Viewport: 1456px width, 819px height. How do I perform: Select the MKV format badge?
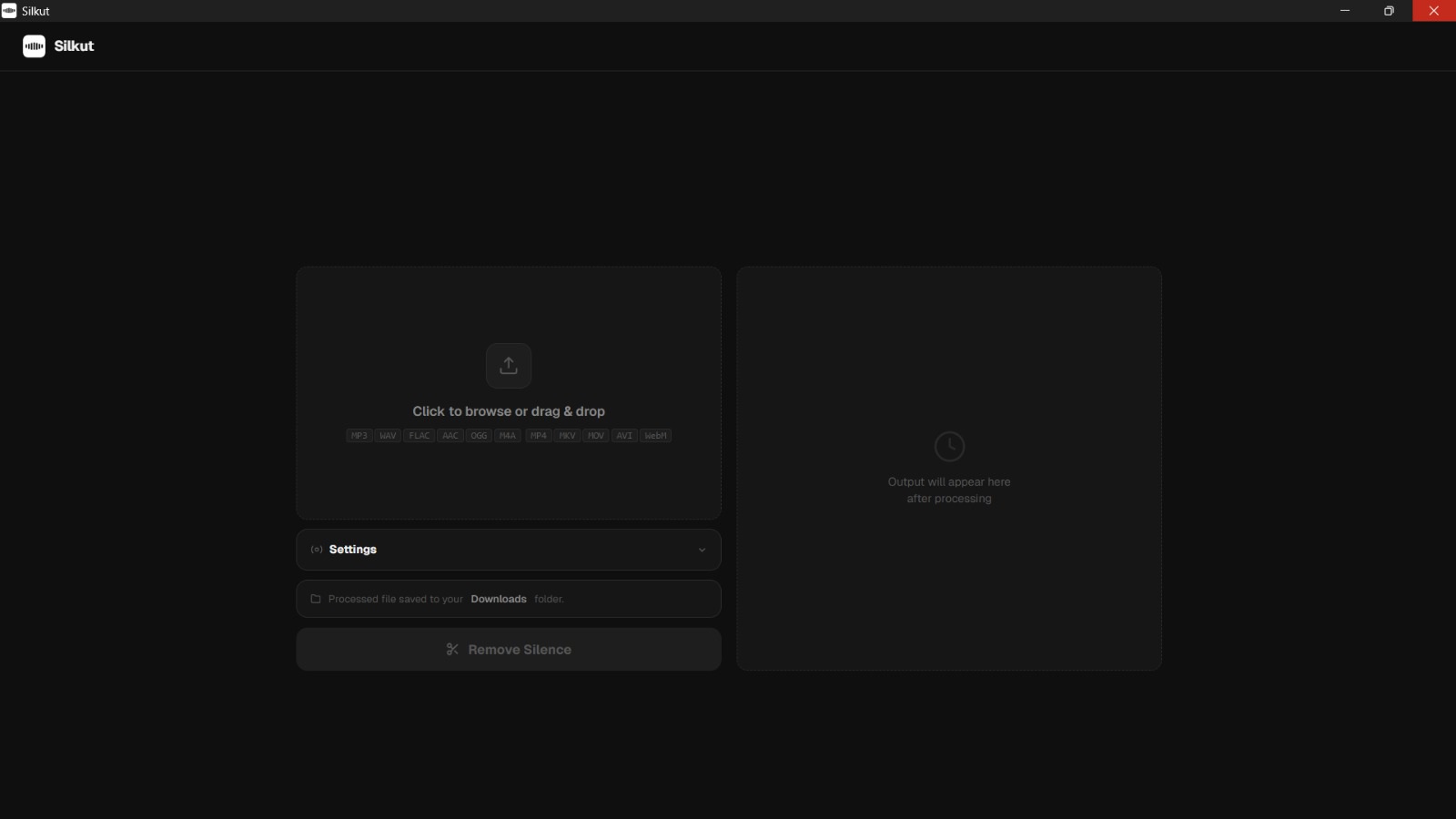click(566, 435)
